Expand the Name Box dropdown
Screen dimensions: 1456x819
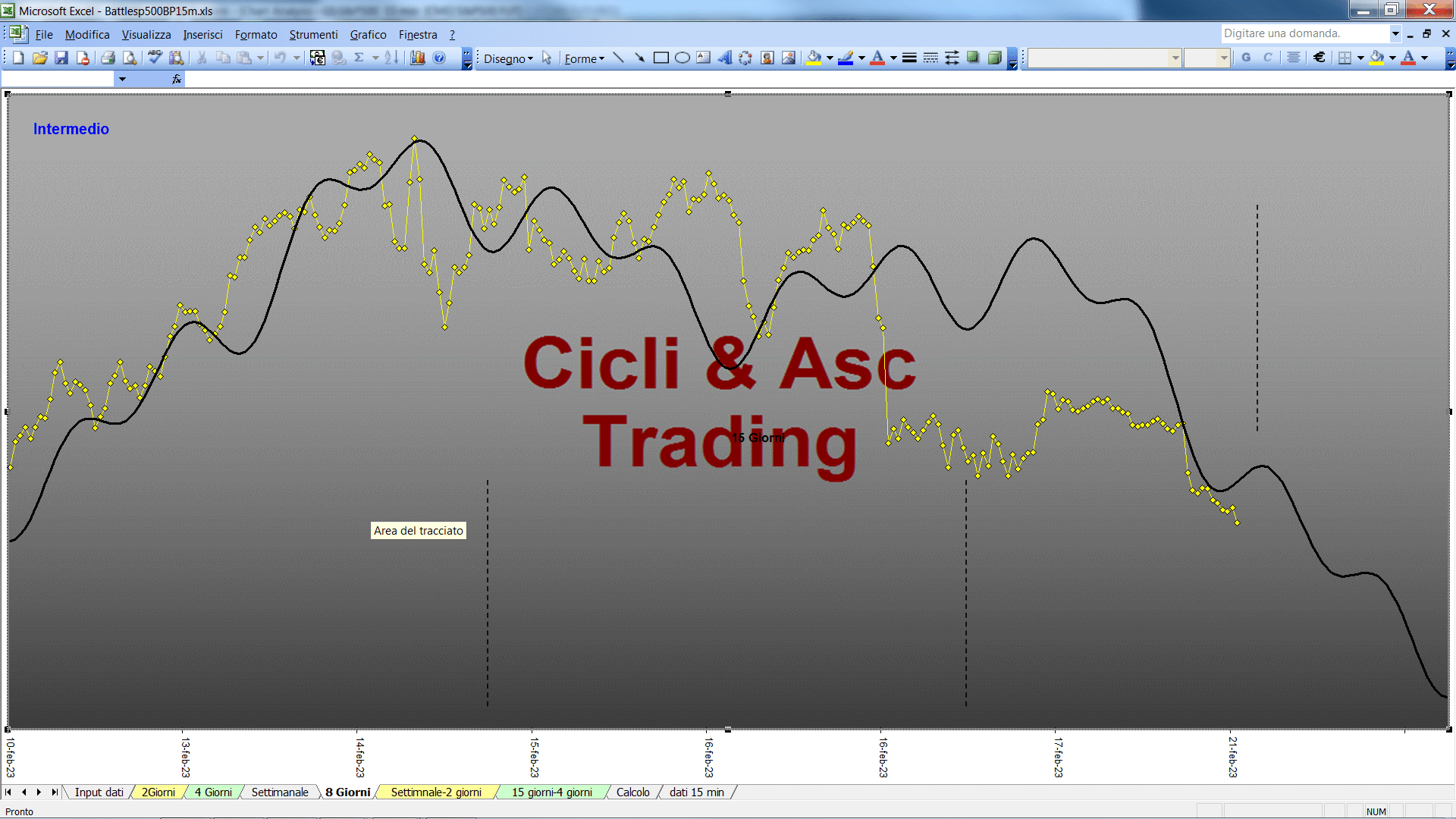[x=122, y=79]
